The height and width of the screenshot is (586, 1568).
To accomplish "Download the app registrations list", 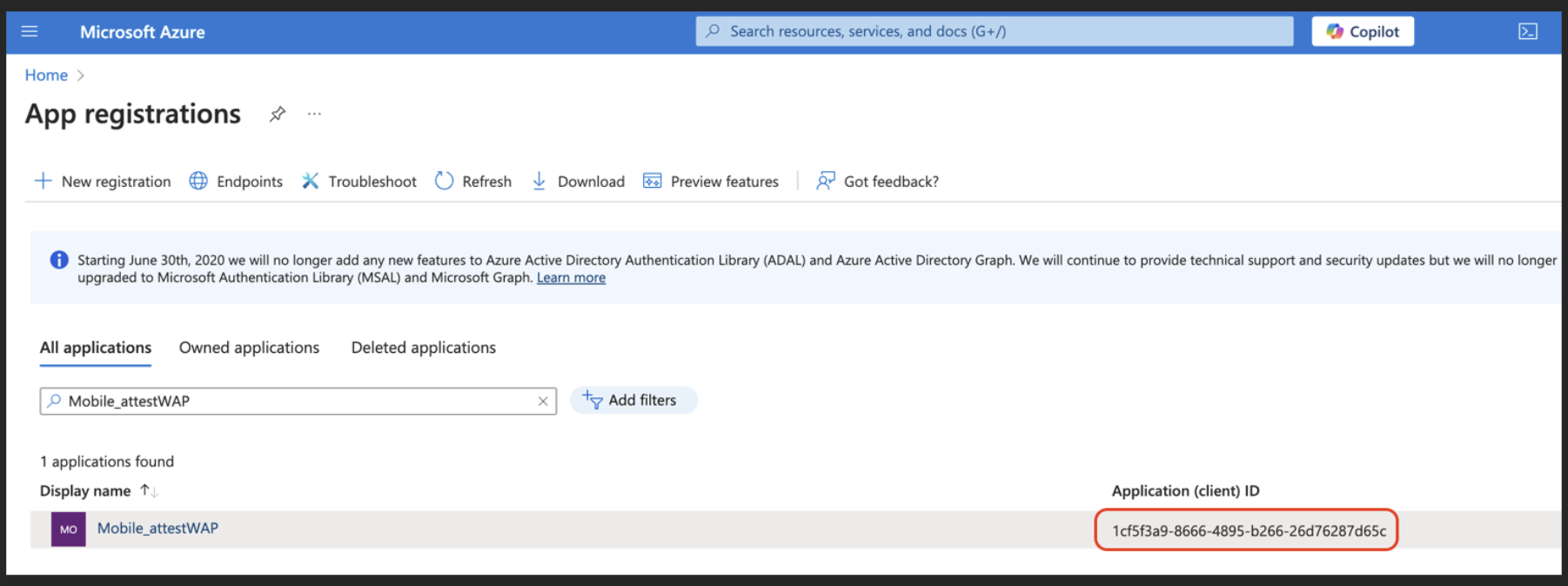I will coord(578,181).
